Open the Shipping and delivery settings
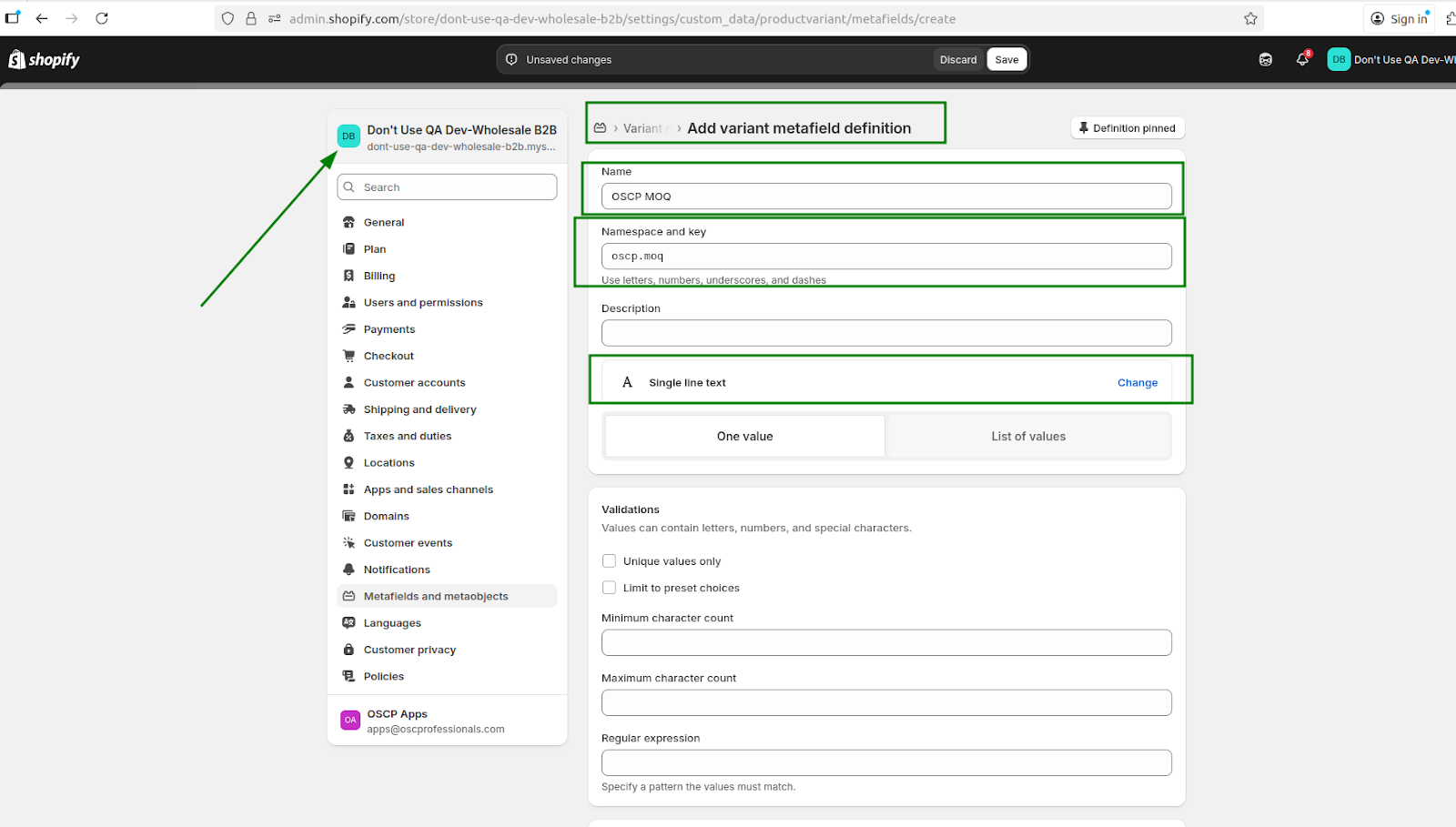 click(x=420, y=409)
